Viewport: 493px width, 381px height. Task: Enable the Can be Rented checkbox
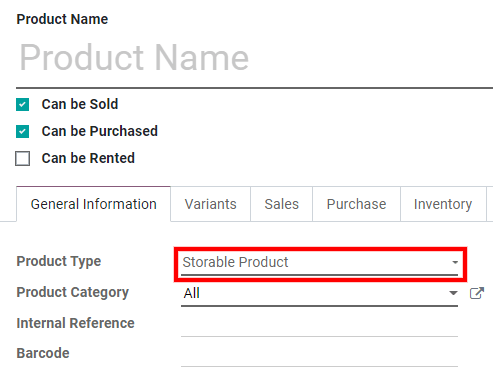pos(22,158)
